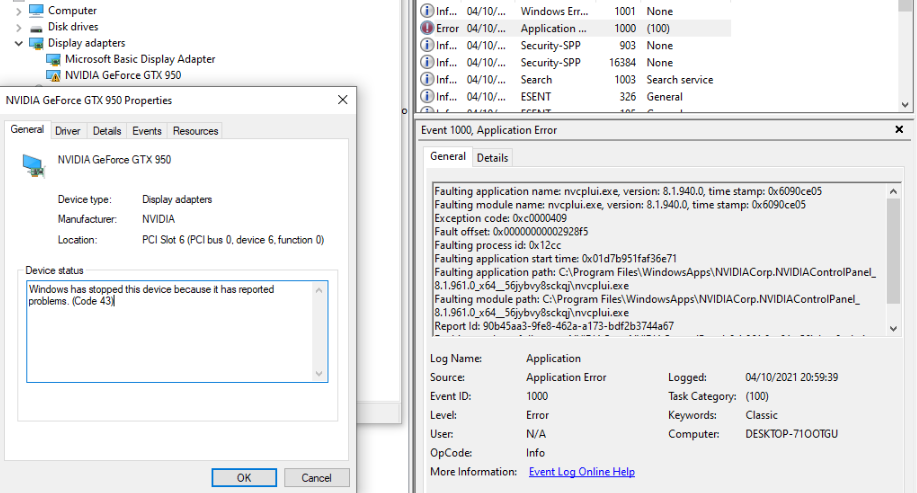Click the OK button
917x493 pixels.
(244, 478)
